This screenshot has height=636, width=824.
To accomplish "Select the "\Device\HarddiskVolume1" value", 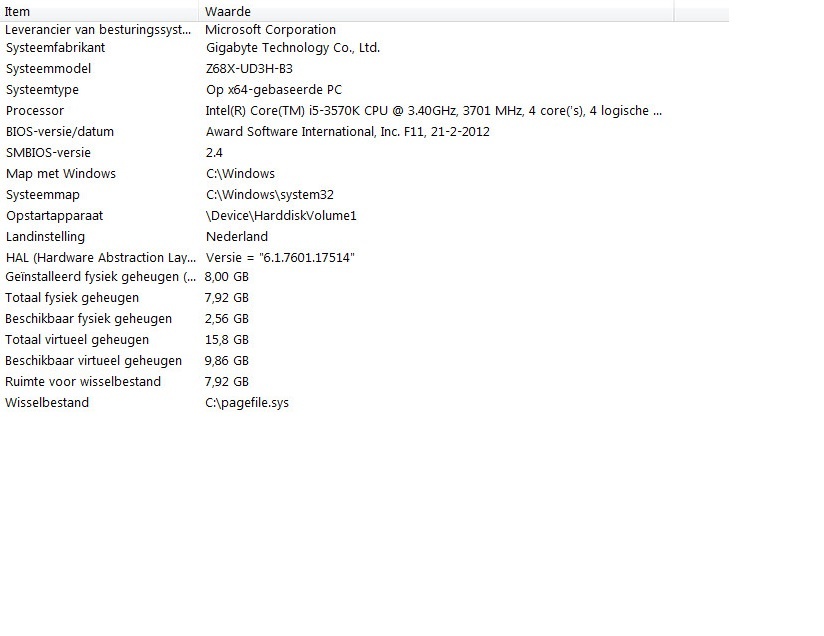I will coord(281,216).
